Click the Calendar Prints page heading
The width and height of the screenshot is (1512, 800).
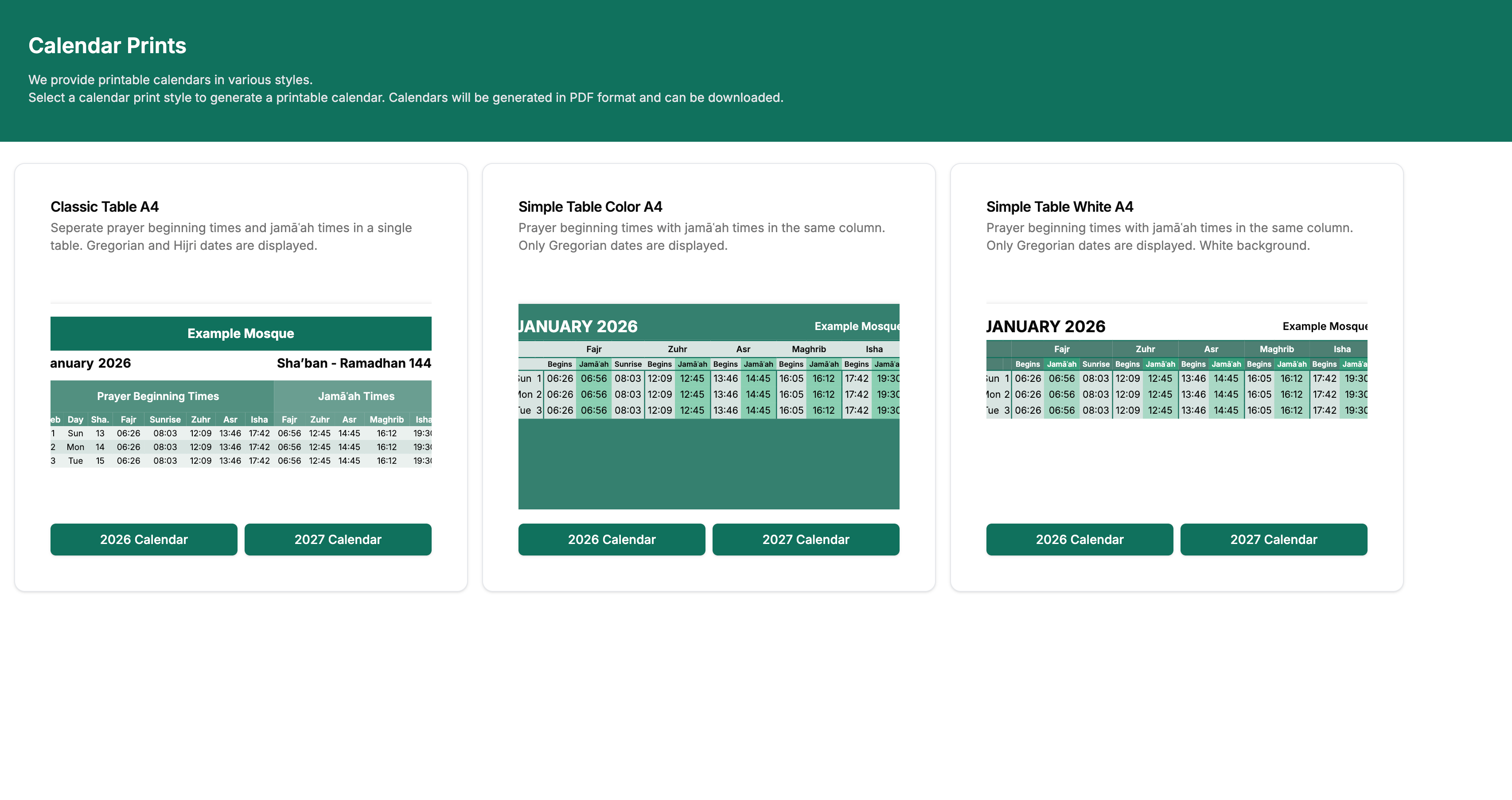(107, 46)
